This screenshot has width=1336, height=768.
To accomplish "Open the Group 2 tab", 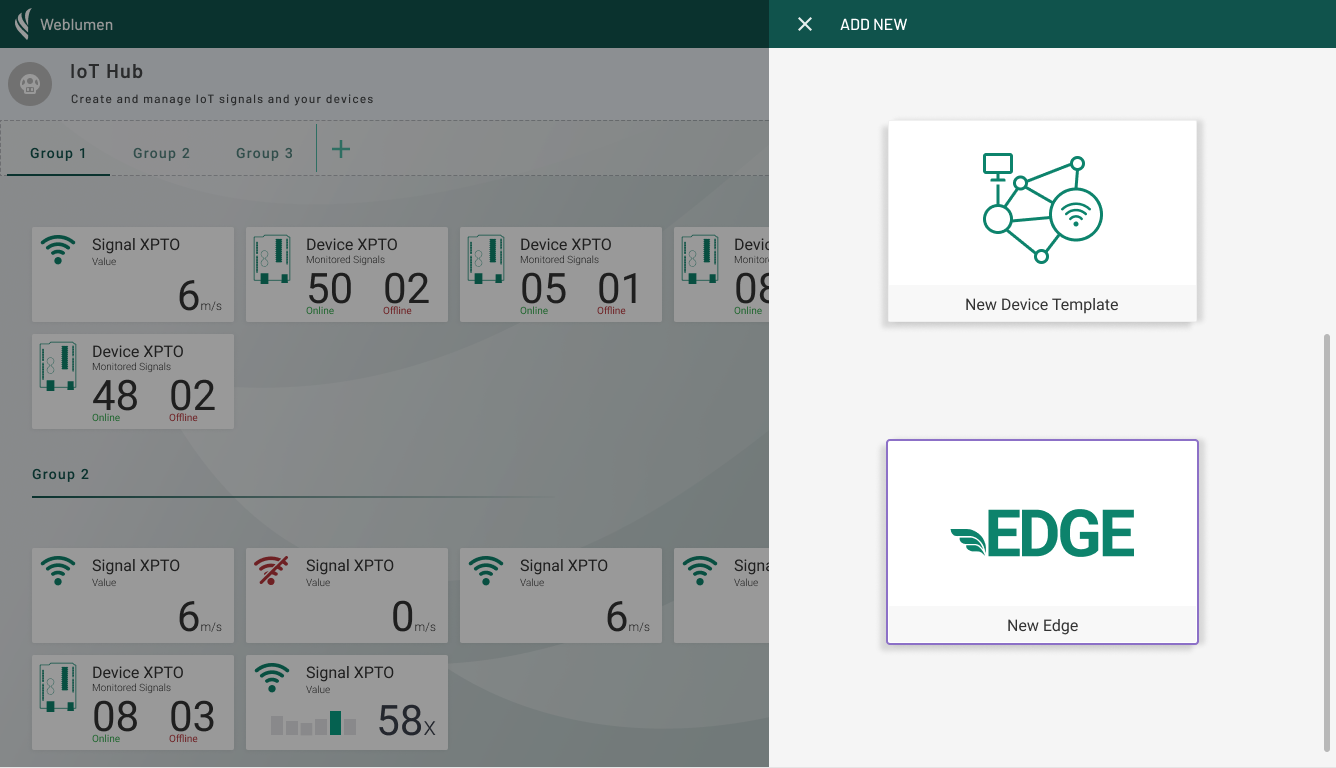I will [x=161, y=153].
